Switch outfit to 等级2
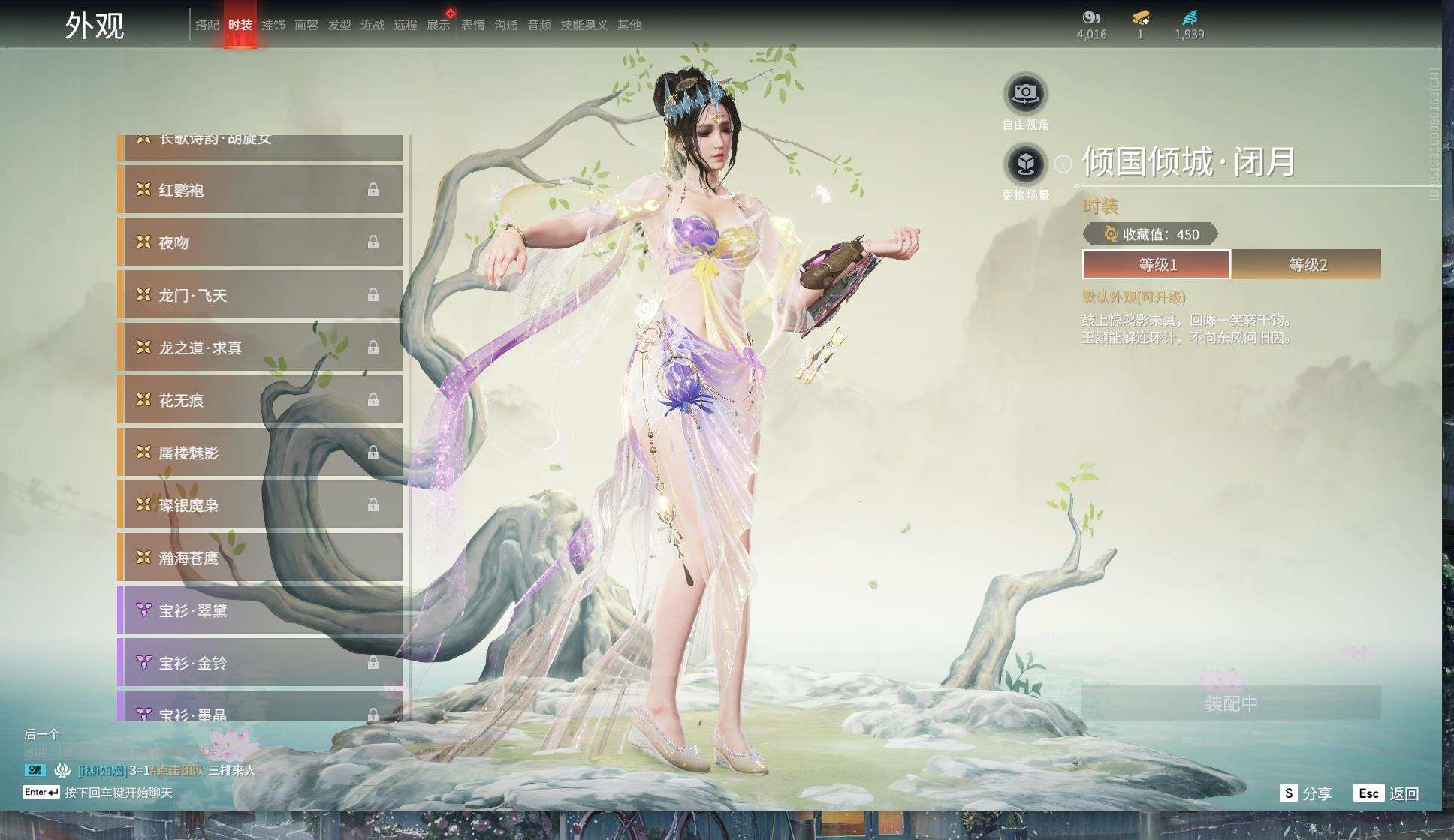This screenshot has height=840, width=1454. (1308, 264)
